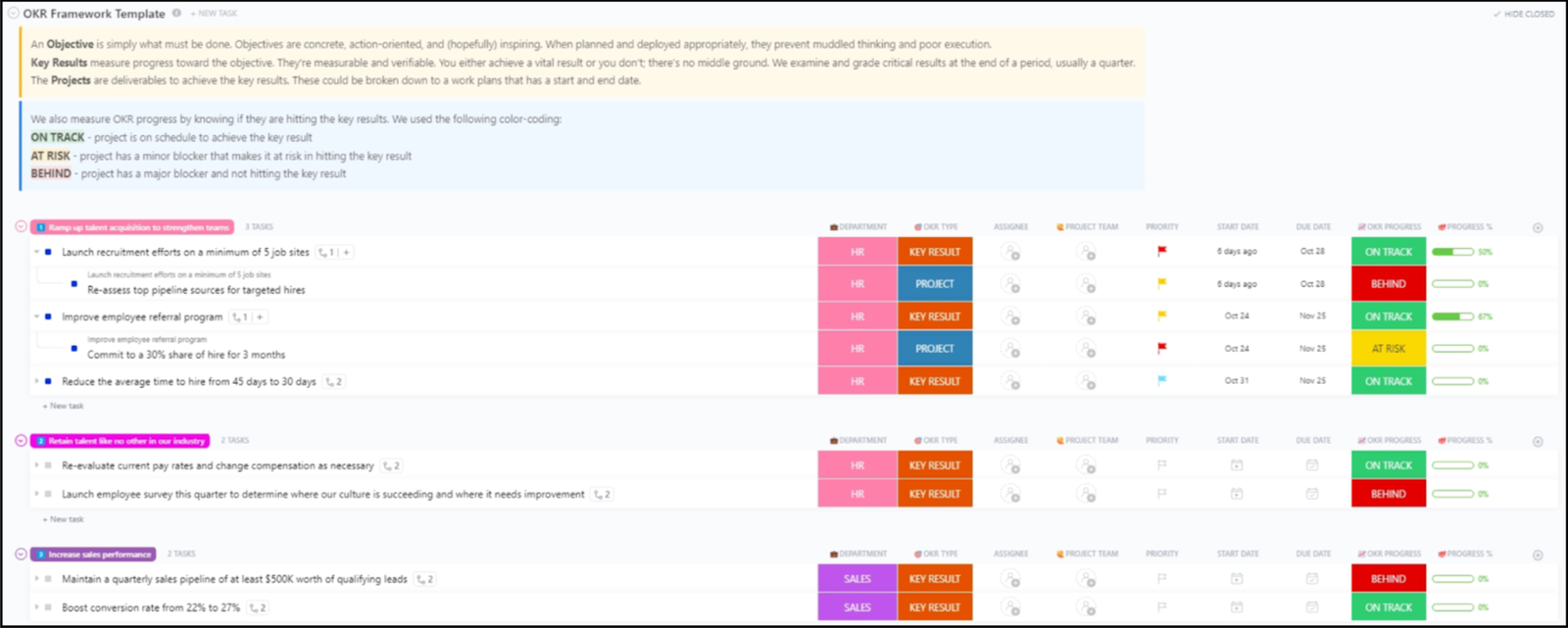Viewport: 1568px width, 628px height.
Task: Set project team for Reduce average time to hire
Action: tap(1087, 381)
